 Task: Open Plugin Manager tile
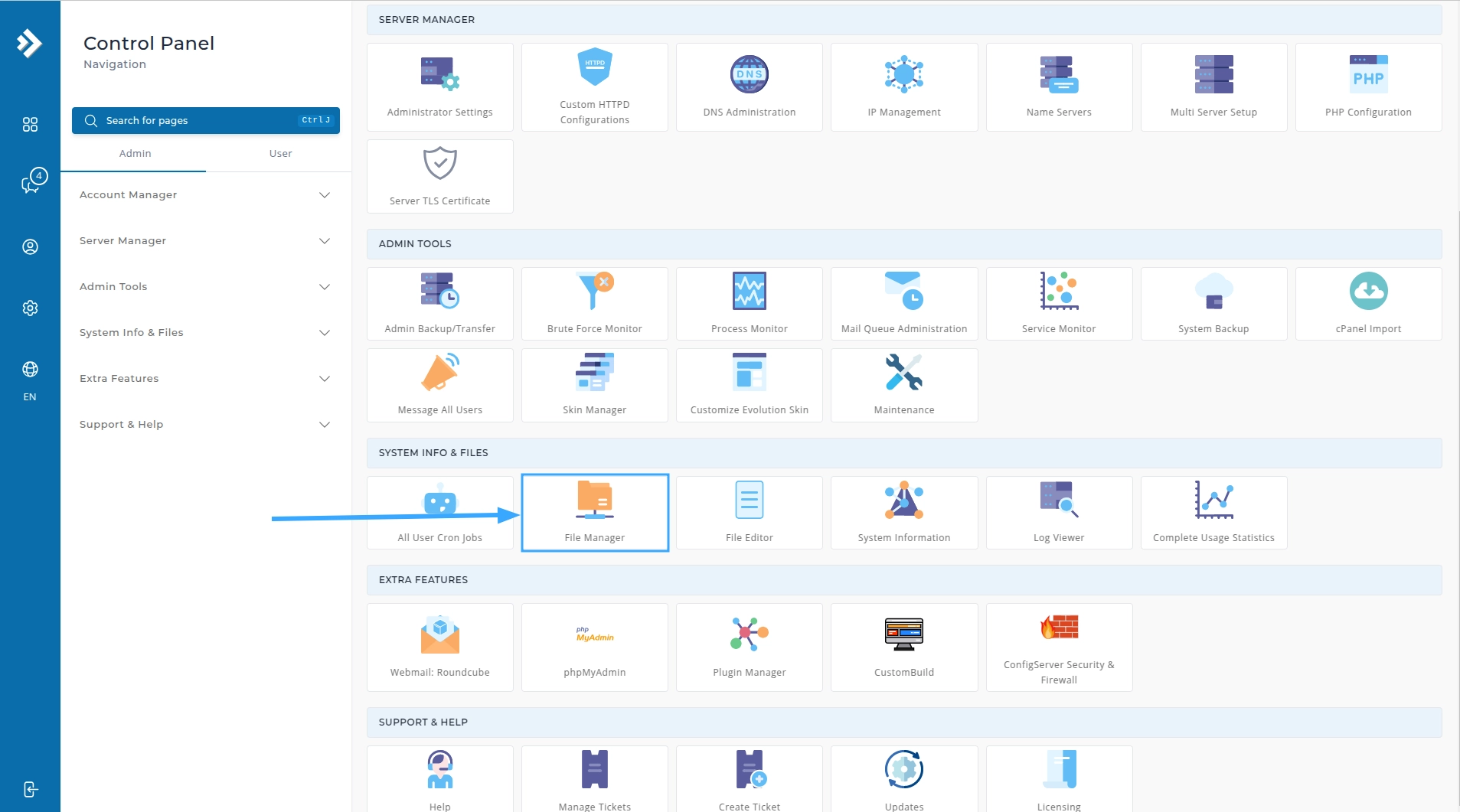point(750,647)
